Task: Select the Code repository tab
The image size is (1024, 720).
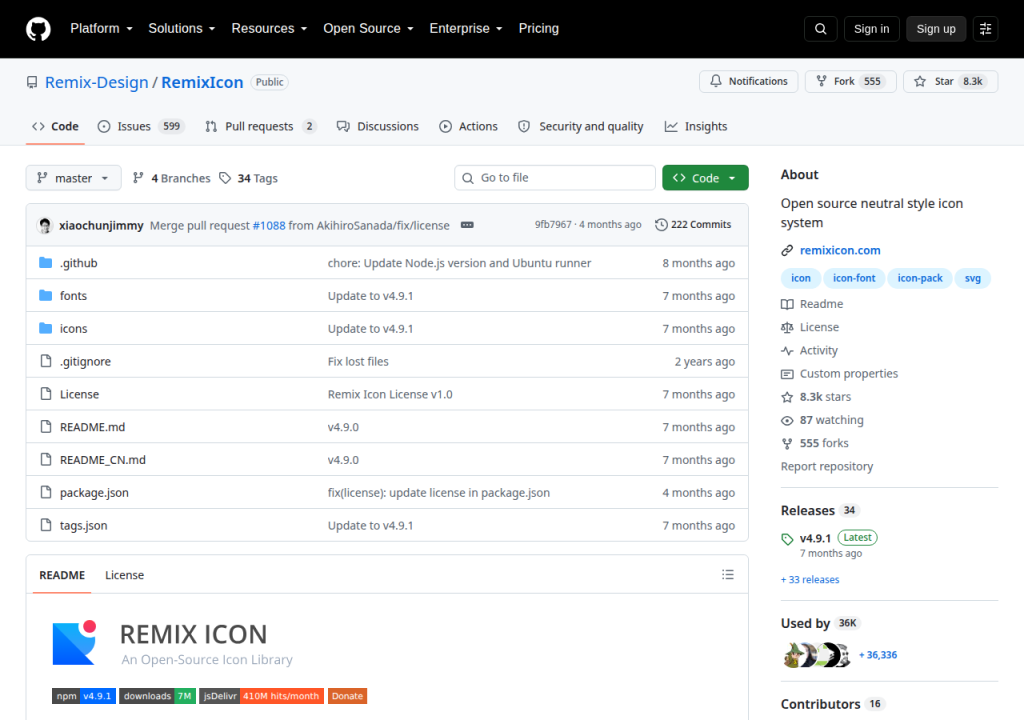Action: pyautogui.click(x=56, y=127)
